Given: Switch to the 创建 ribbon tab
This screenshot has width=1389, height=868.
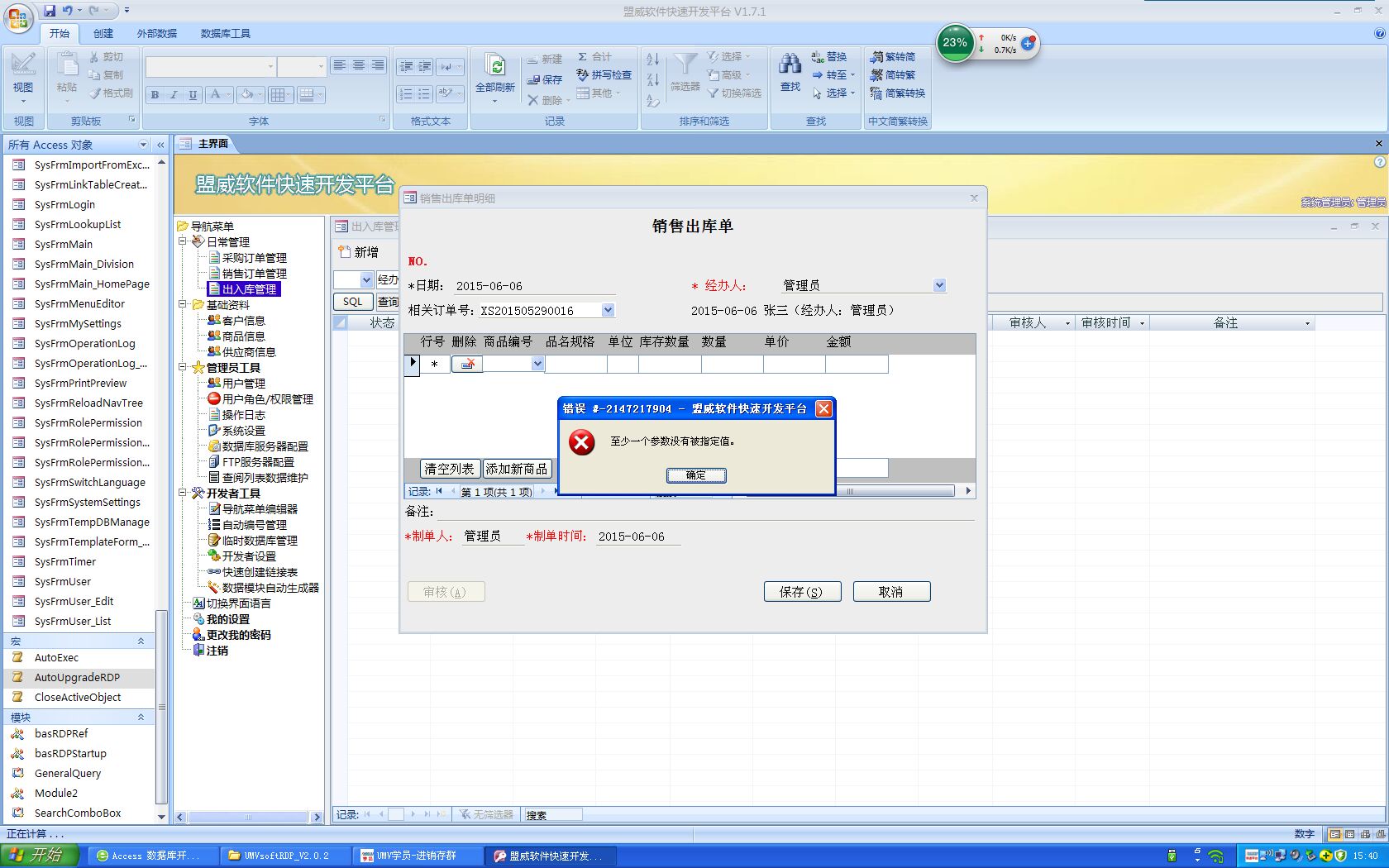Looking at the screenshot, I should click(103, 33).
